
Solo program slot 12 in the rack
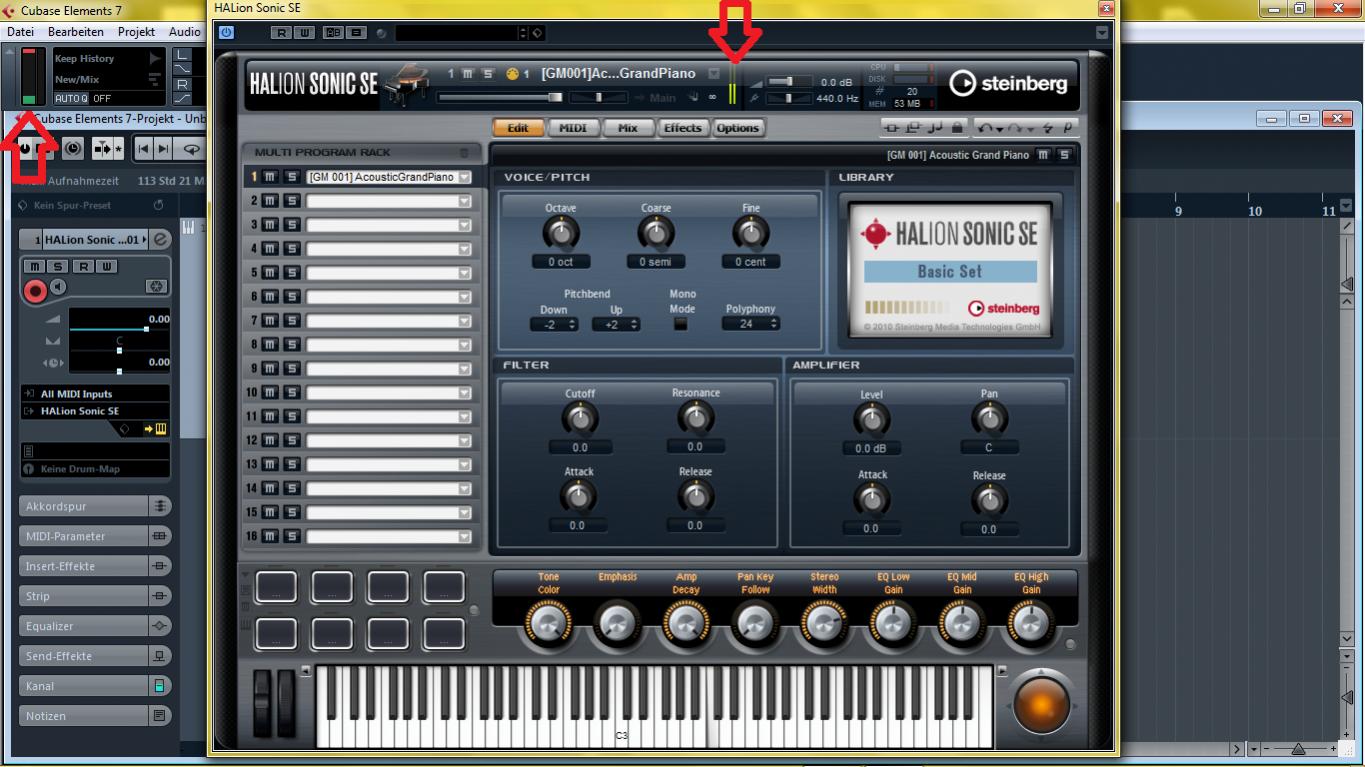click(x=291, y=441)
